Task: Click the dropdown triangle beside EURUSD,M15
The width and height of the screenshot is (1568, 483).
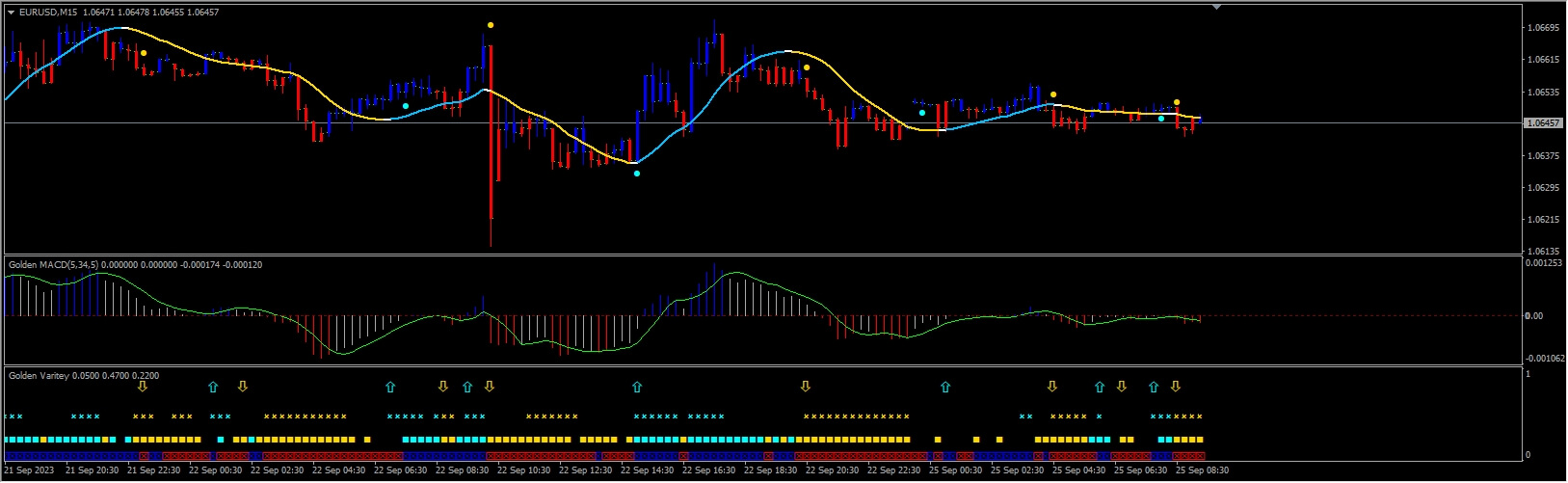Action: [x=11, y=13]
